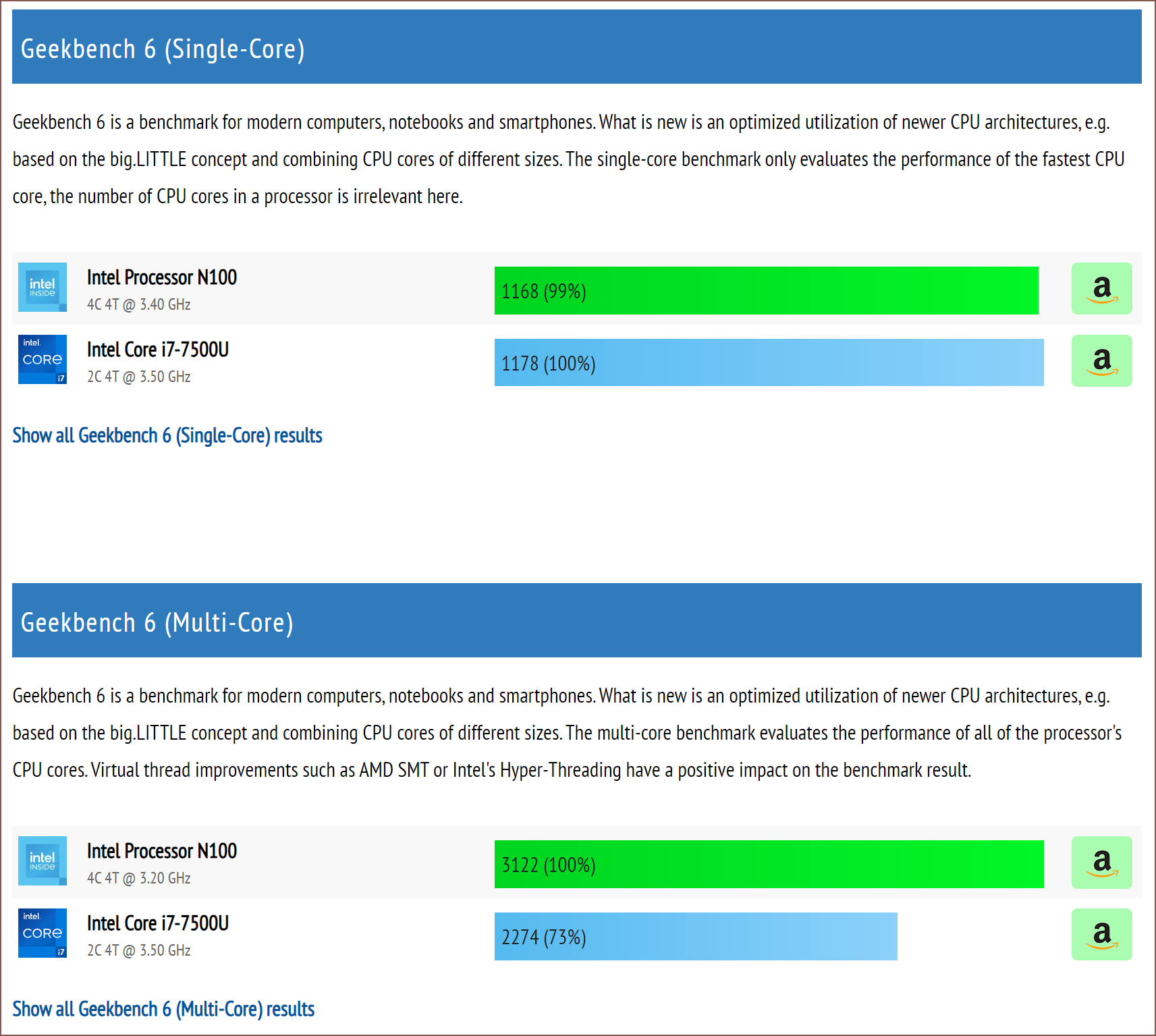Open Intel Processor N100 at 3.20 GHz
The image size is (1156, 1036).
(162, 851)
